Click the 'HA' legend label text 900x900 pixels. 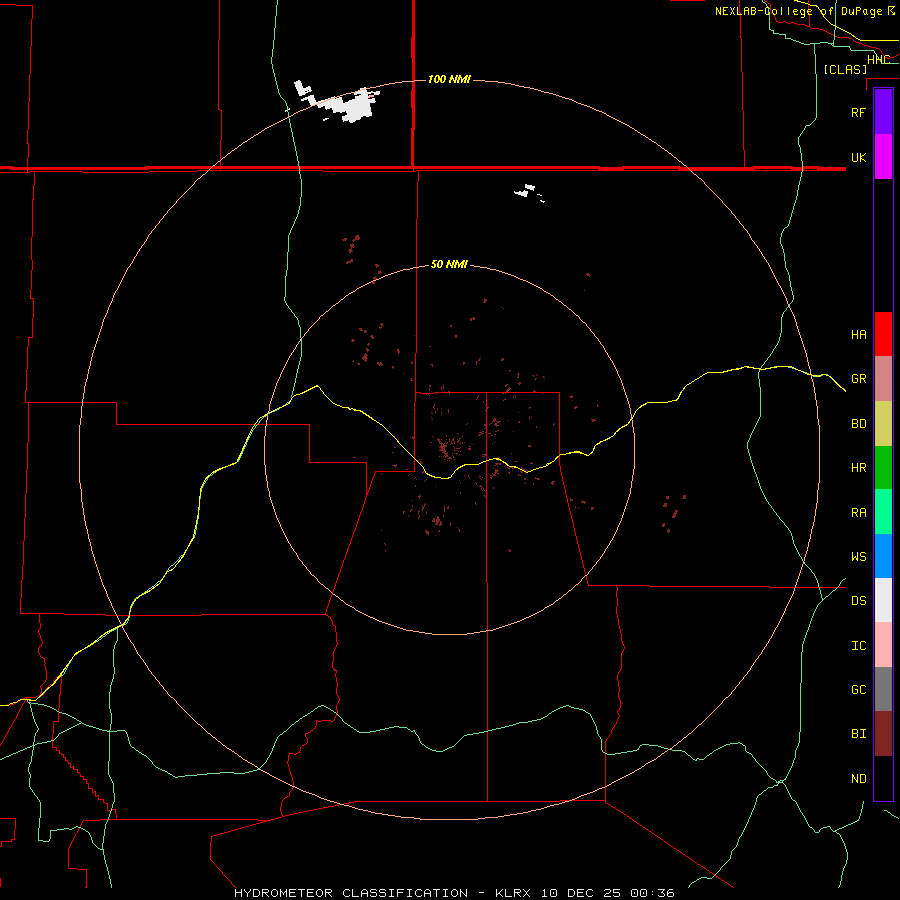point(859,334)
